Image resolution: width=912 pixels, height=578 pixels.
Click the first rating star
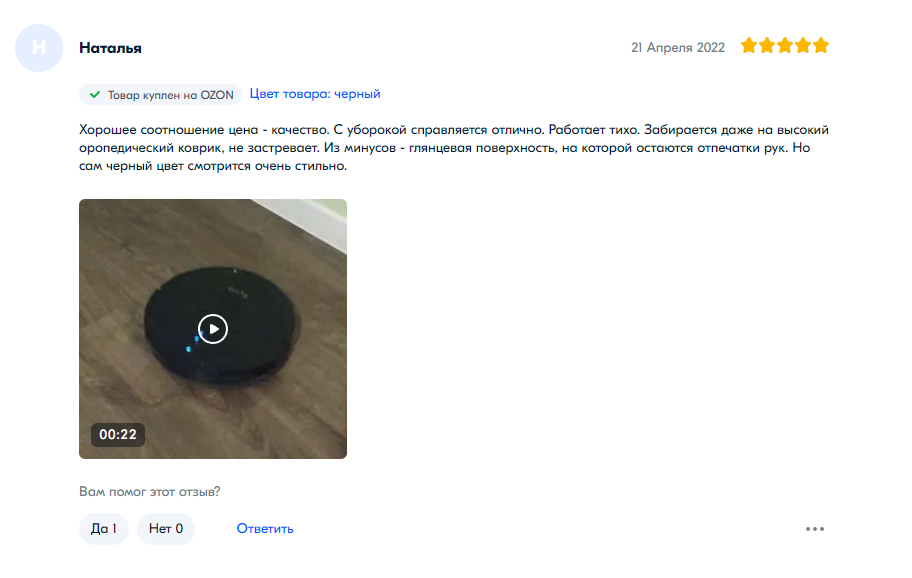pos(749,45)
